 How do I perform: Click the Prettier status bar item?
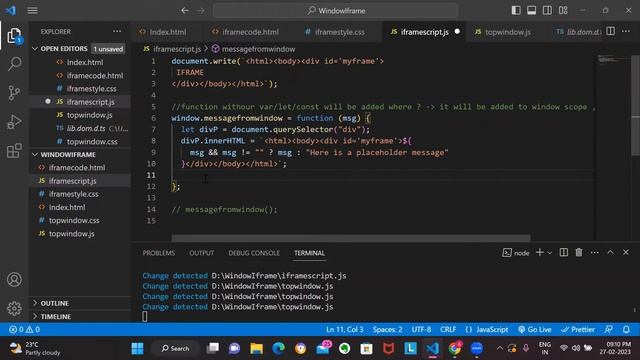(x=578, y=329)
